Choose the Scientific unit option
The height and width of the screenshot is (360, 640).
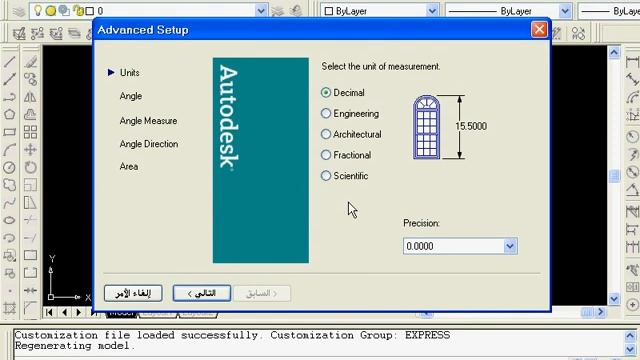pos(344,176)
